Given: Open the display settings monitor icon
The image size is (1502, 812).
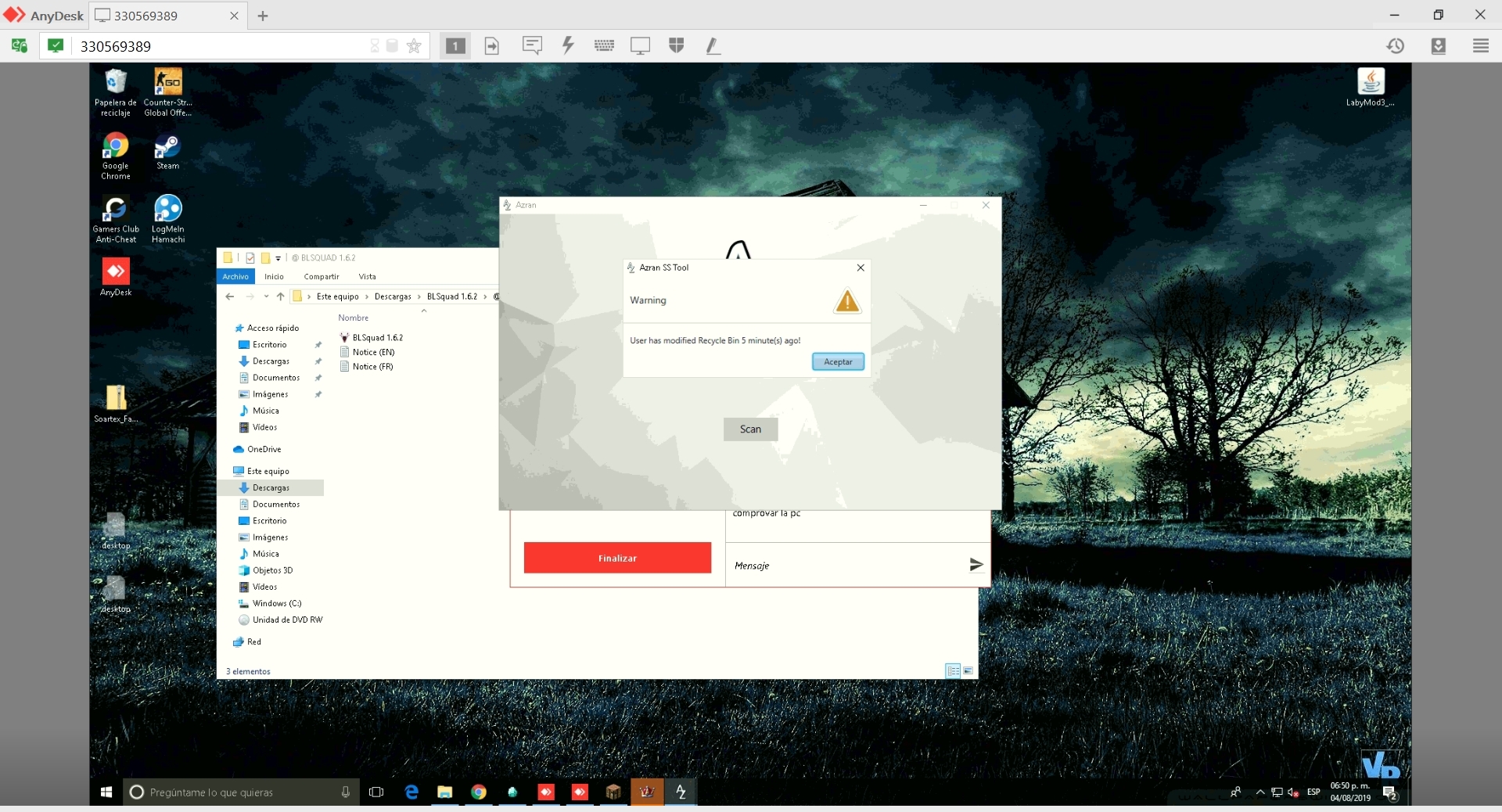Looking at the screenshot, I should pos(640,46).
